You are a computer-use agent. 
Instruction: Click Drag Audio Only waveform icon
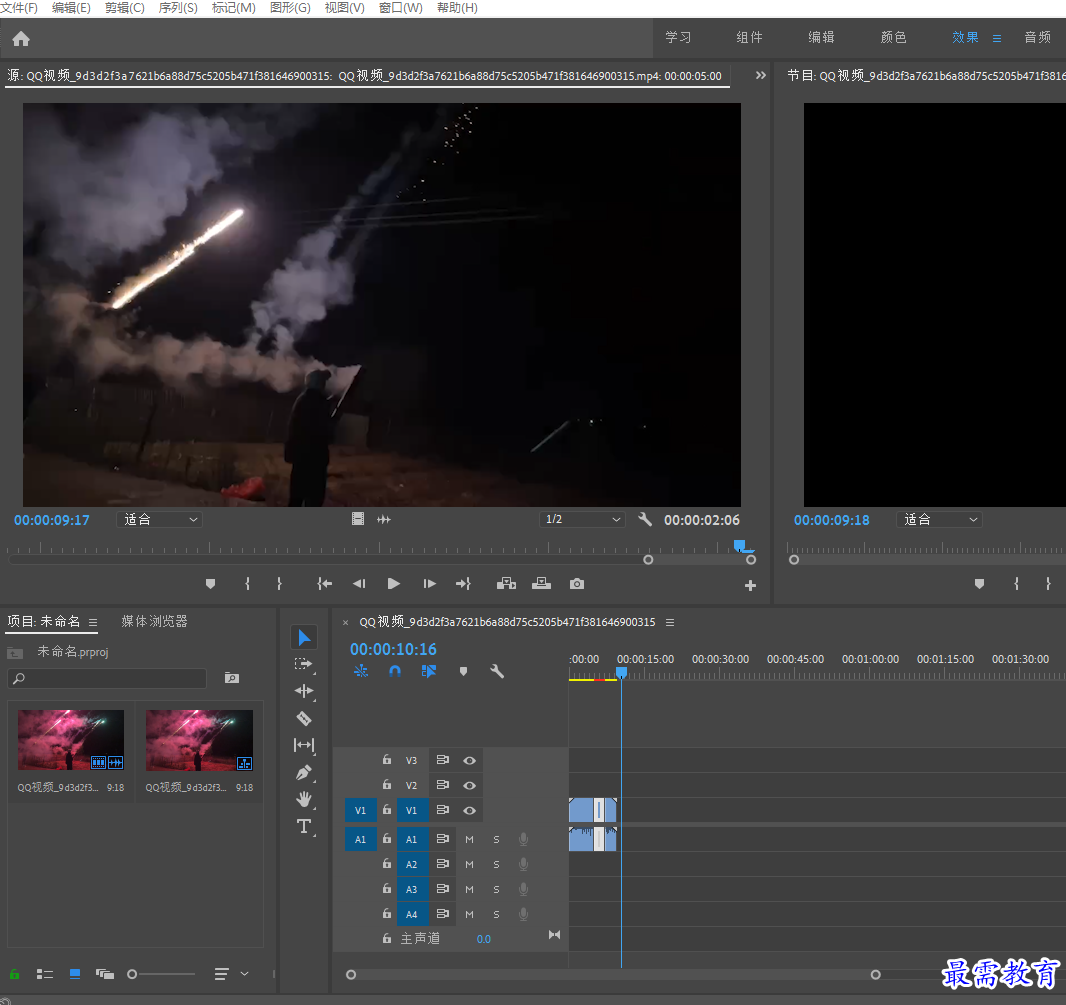point(384,519)
